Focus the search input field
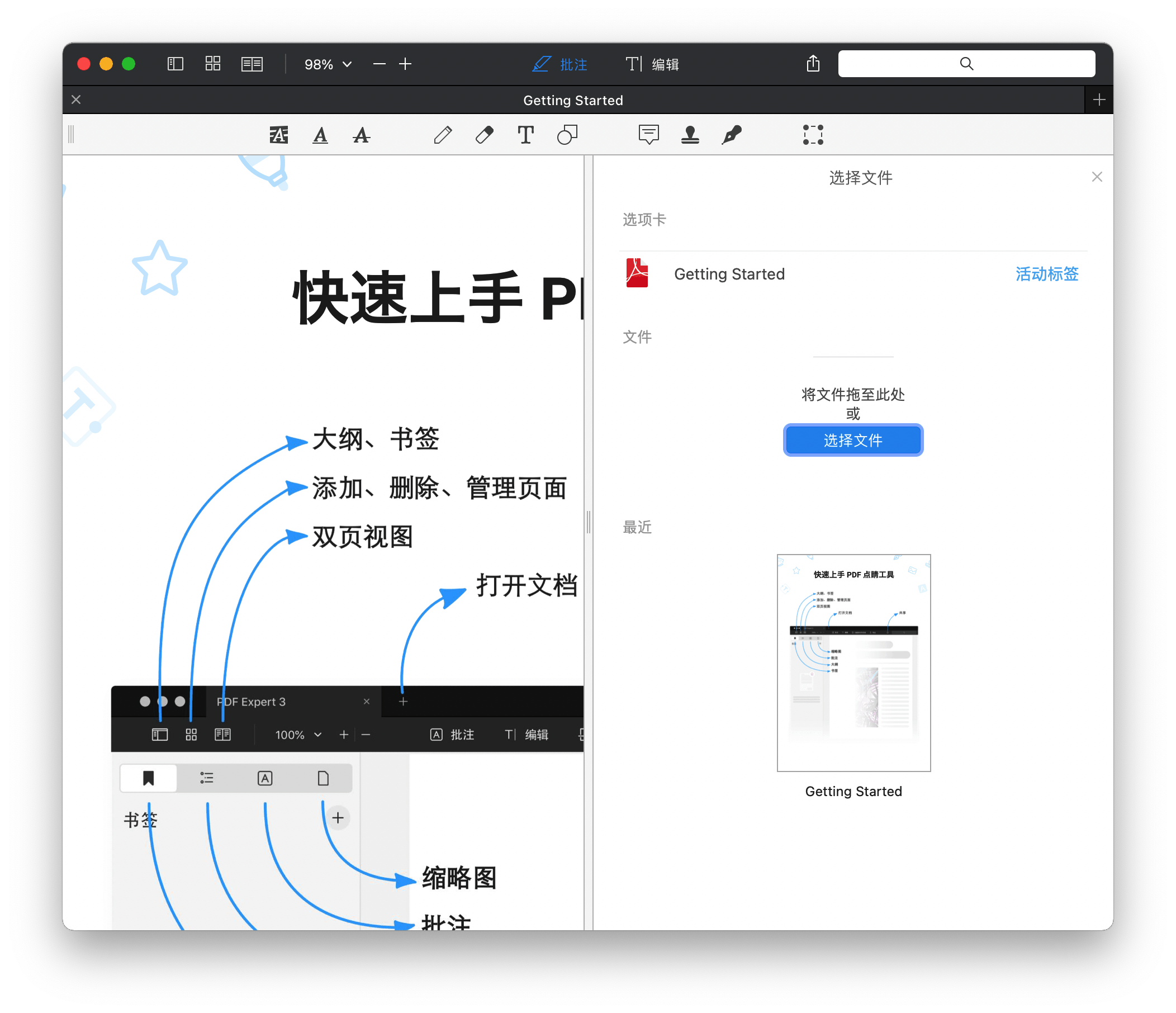The width and height of the screenshot is (1176, 1013). pyautogui.click(x=966, y=64)
